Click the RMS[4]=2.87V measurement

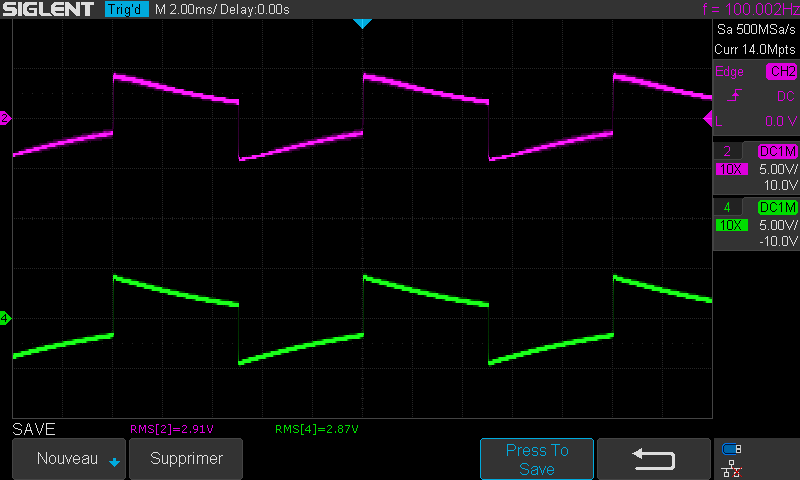(x=316, y=430)
